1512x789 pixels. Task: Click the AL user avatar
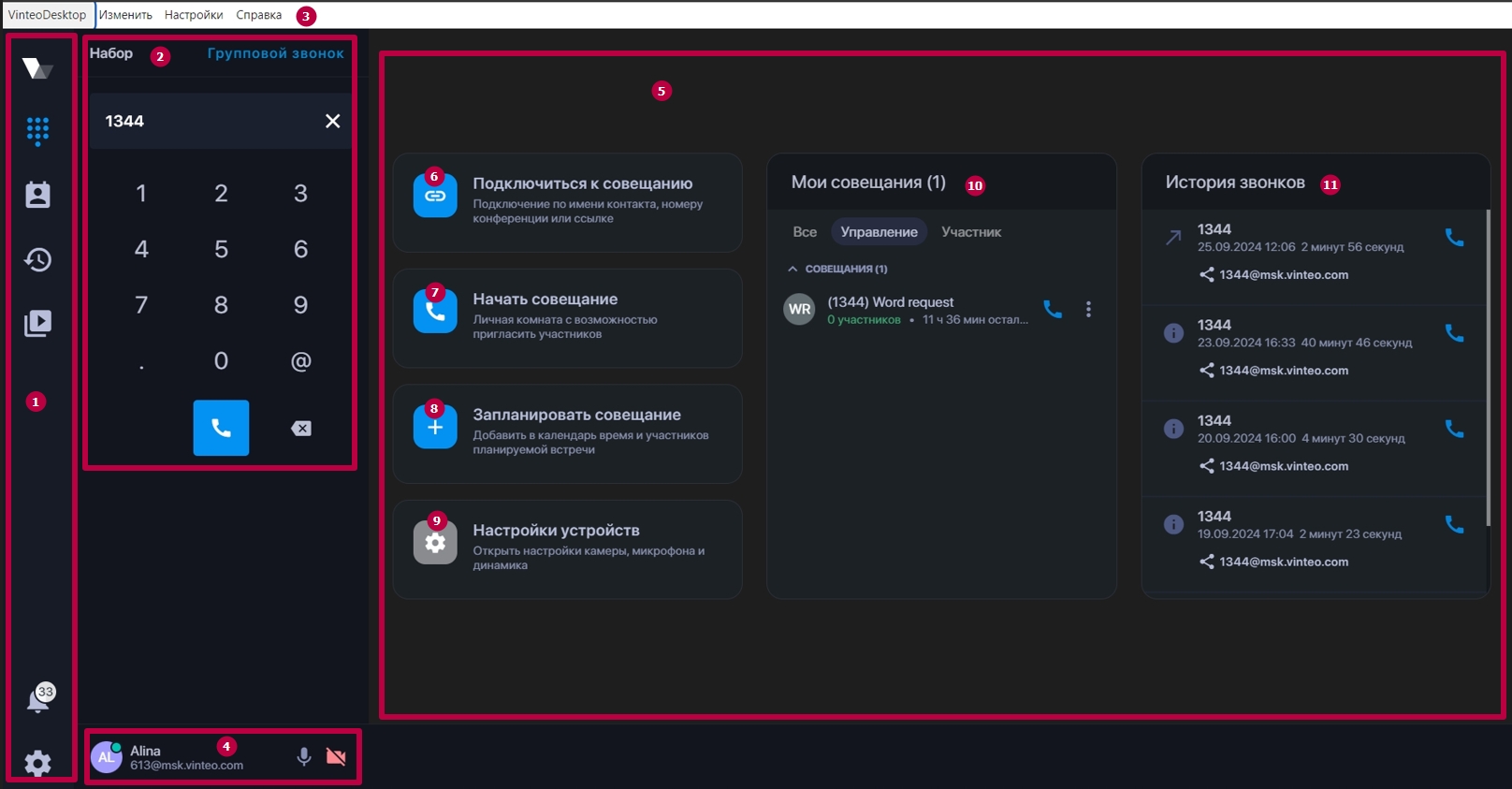point(106,757)
